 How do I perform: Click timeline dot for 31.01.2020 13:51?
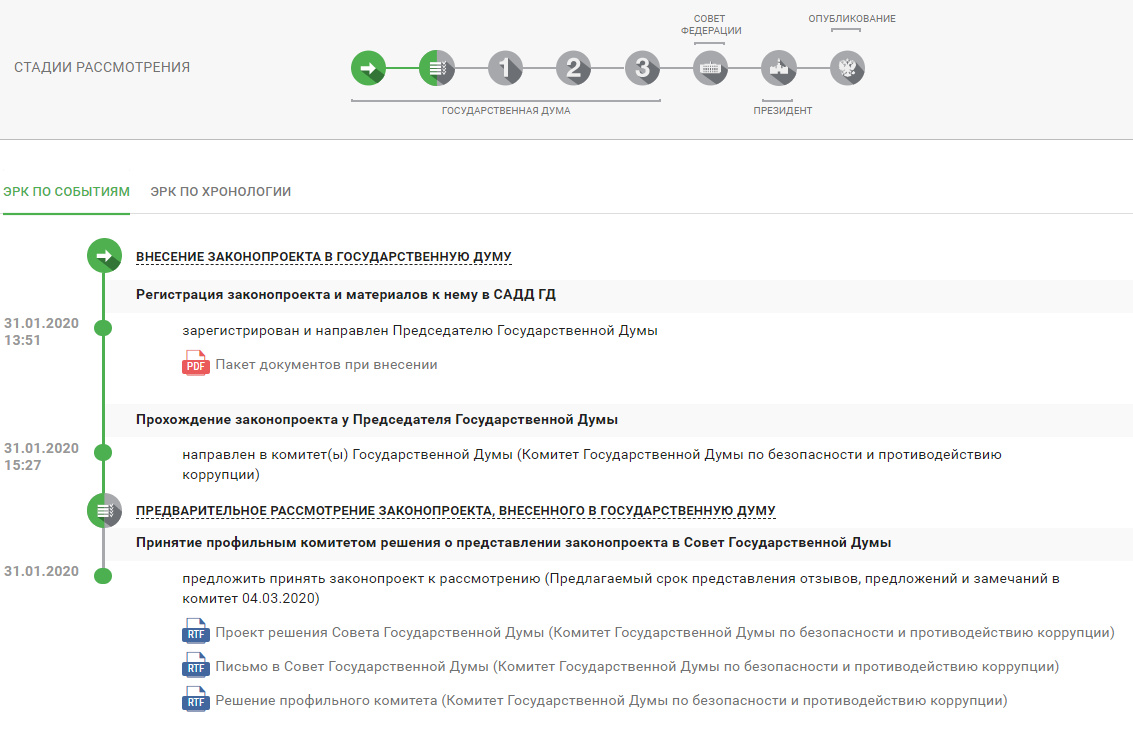103,328
